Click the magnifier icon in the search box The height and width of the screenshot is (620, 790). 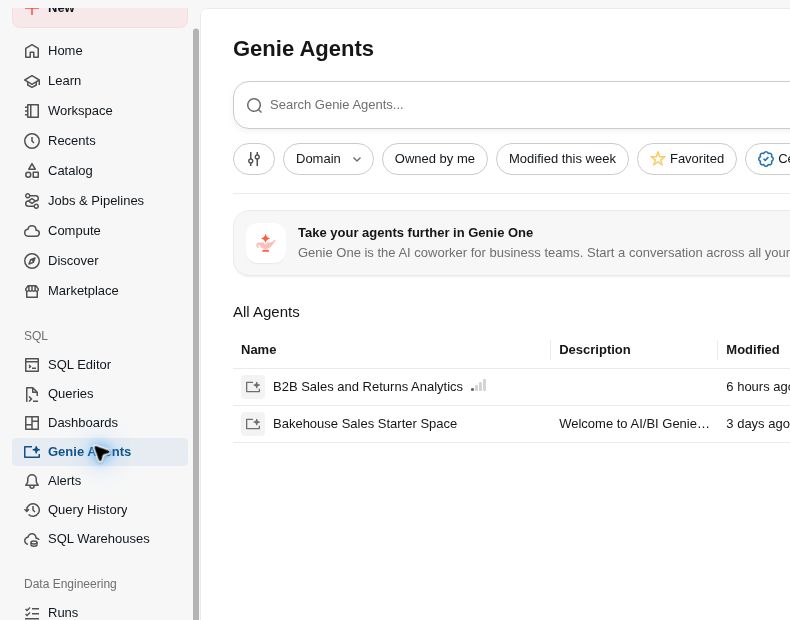tap(254, 105)
